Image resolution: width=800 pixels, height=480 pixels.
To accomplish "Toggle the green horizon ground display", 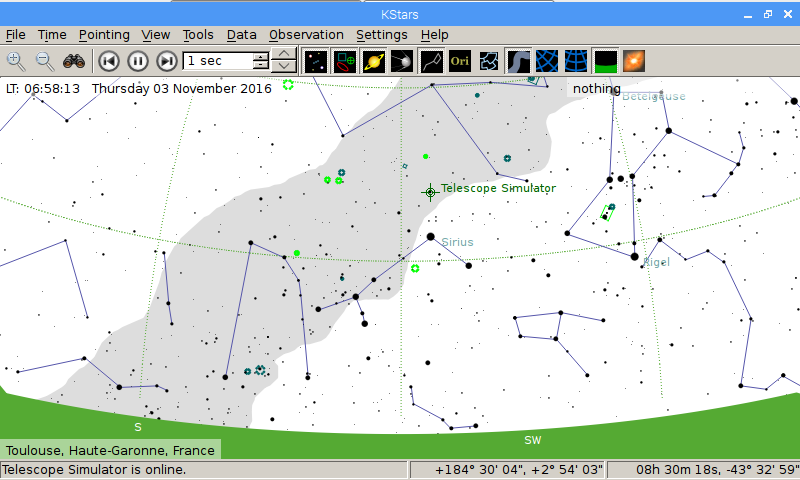I will 605,61.
